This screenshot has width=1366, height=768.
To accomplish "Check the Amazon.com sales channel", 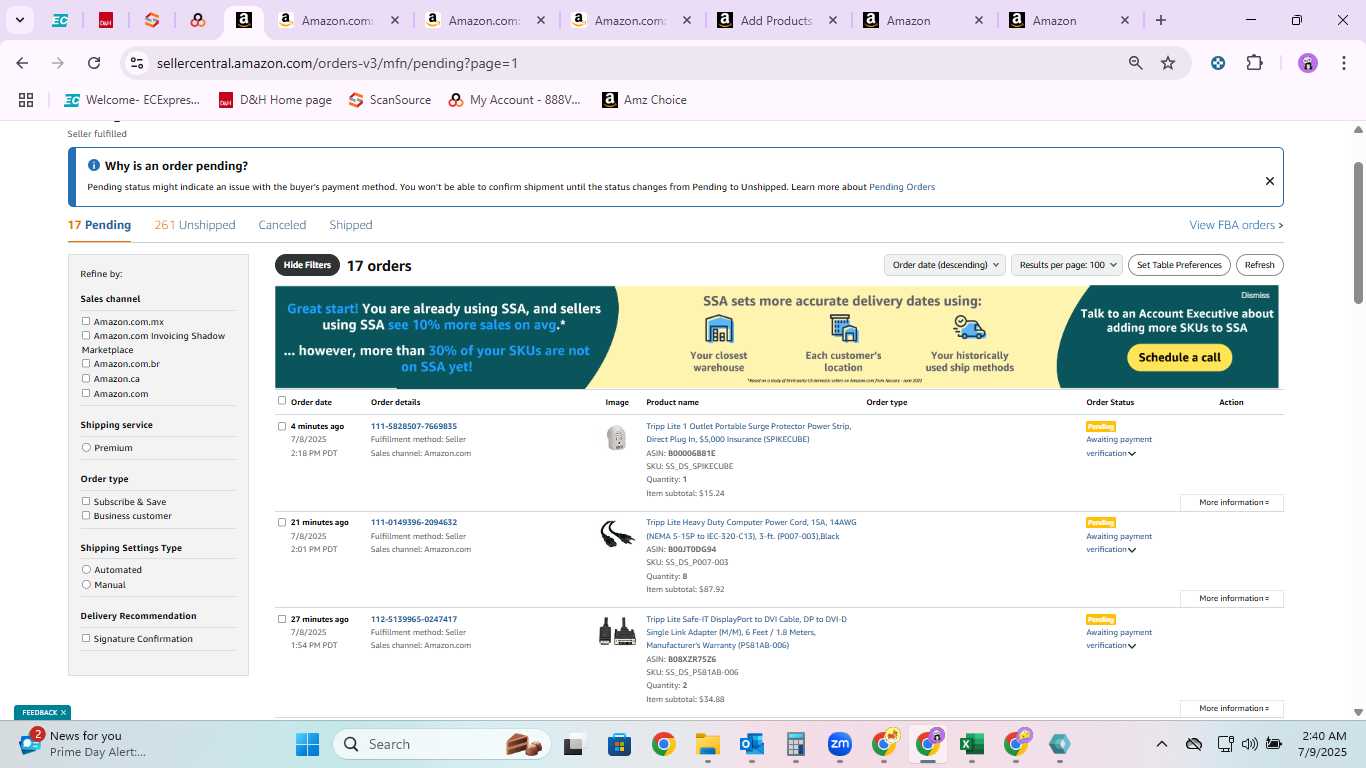I will [86, 393].
